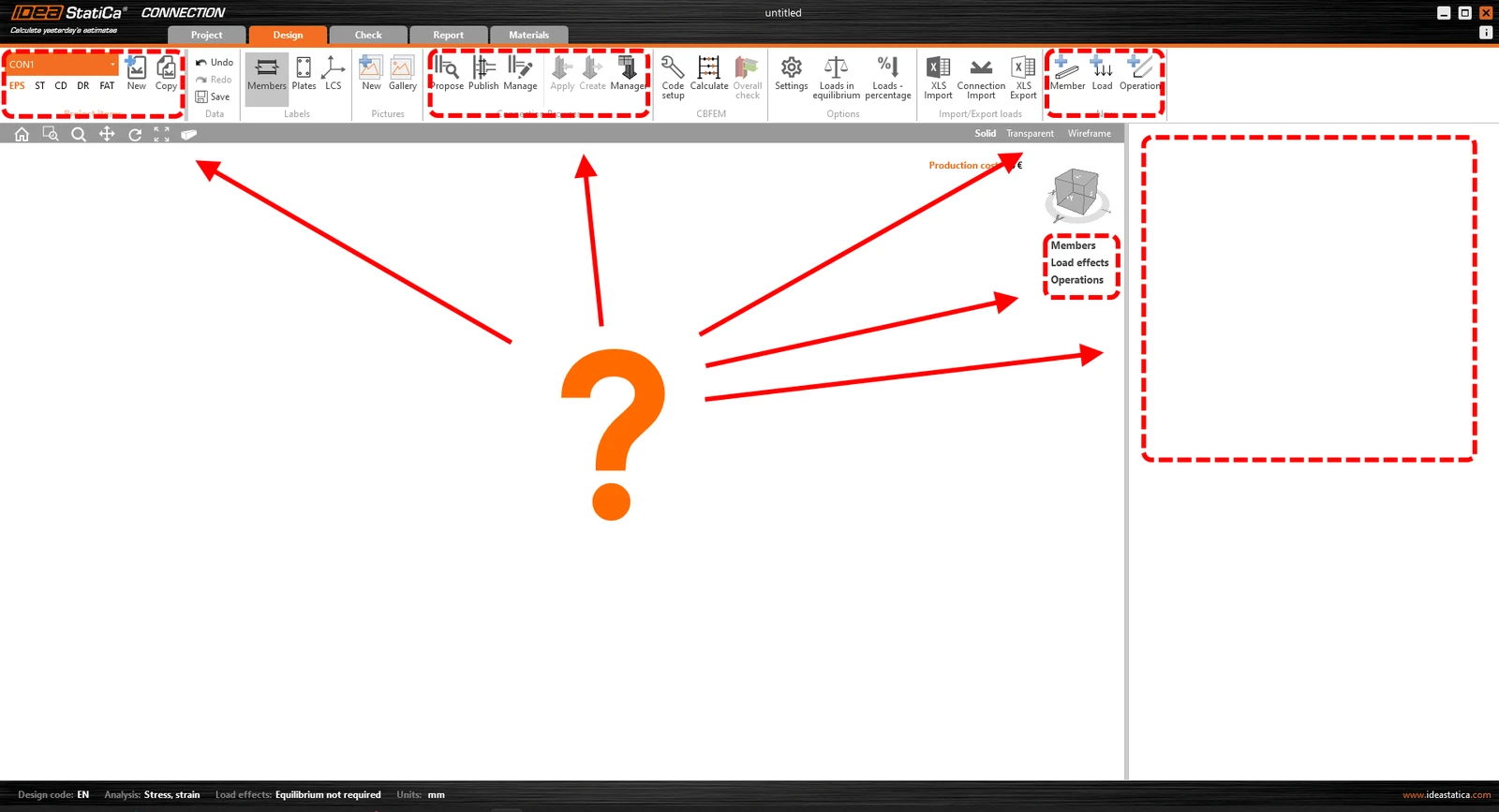1499x812 pixels.
Task: Import loads from XLS file
Action: tap(938, 77)
